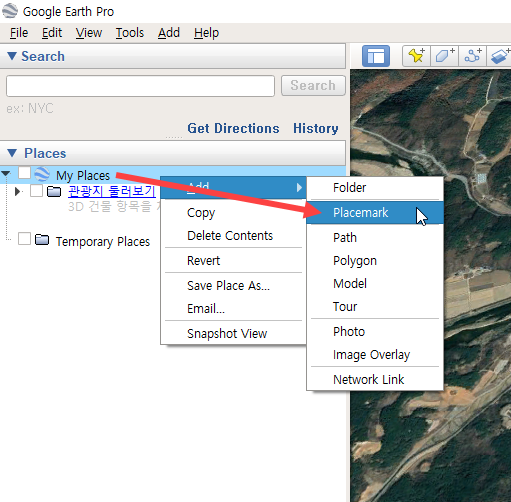Choose Polygon from the submenu

[x=375, y=261]
